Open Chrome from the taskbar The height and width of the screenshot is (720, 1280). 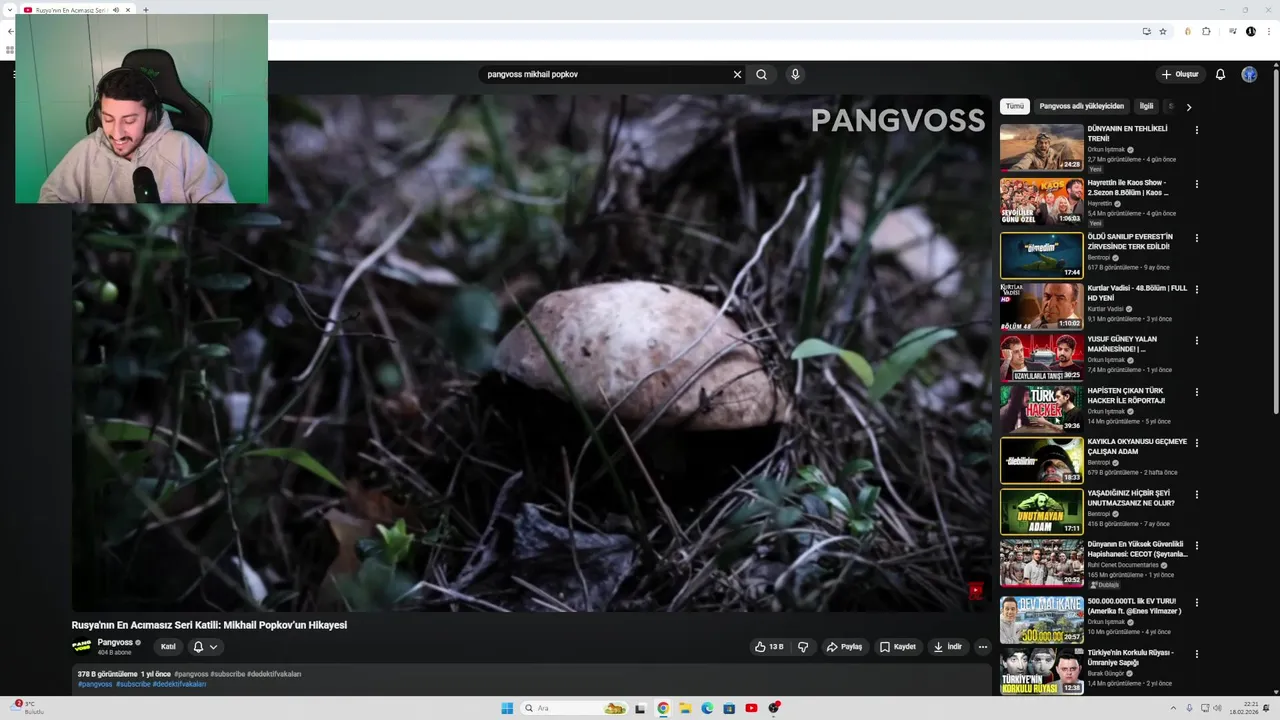point(663,708)
